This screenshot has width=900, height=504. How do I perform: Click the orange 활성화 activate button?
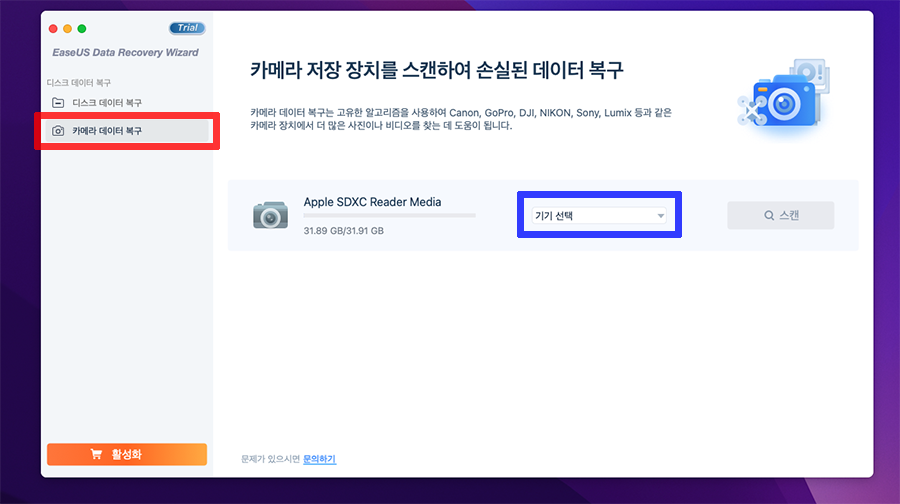[127, 454]
